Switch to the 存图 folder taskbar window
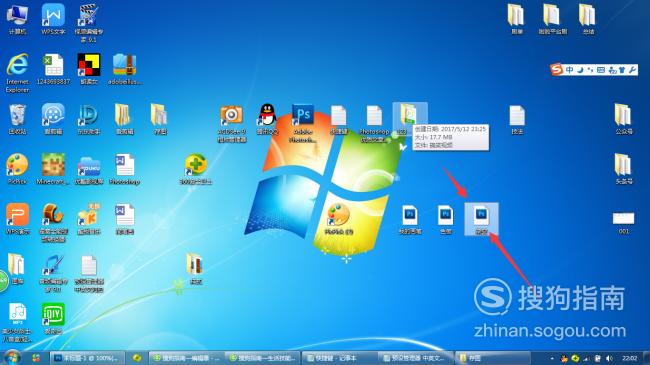The image size is (650, 365). point(492,358)
